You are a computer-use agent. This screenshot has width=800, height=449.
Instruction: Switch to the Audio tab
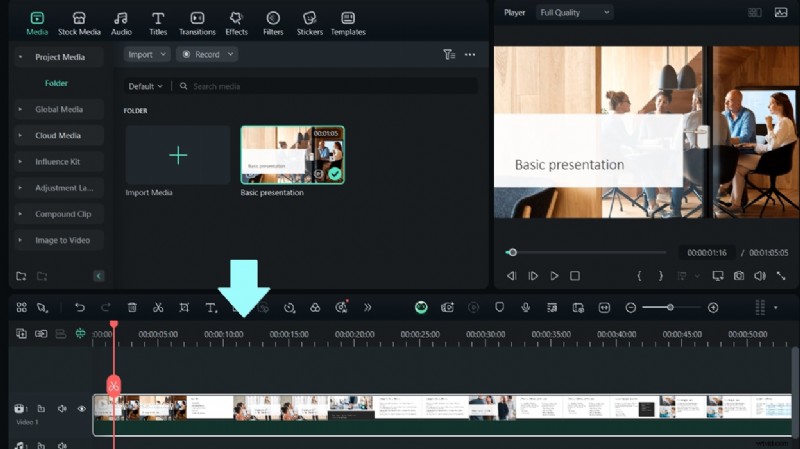click(121, 24)
